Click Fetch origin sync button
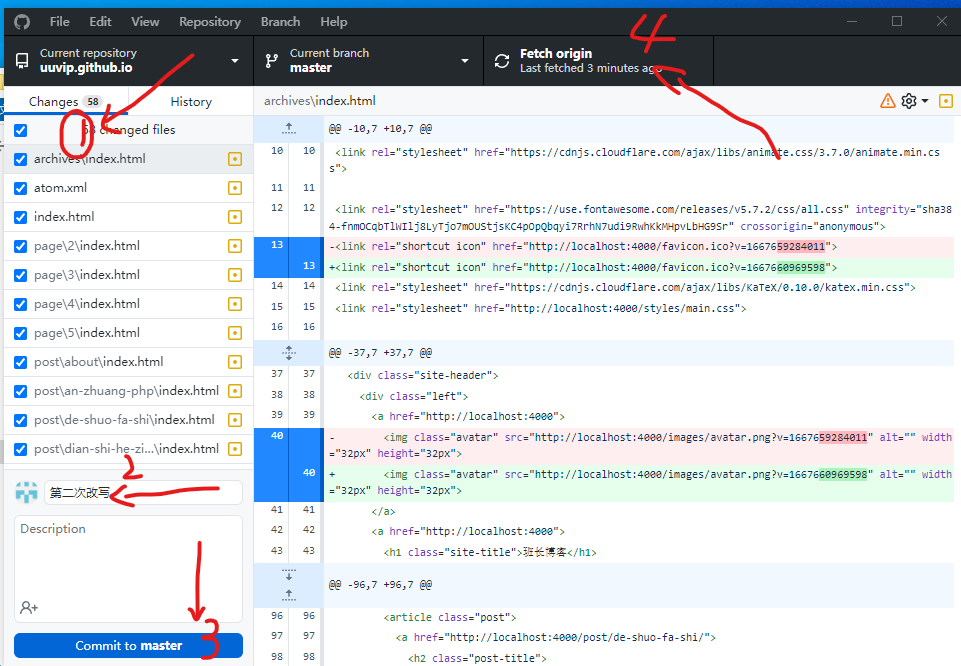961x666 pixels. [x=598, y=61]
